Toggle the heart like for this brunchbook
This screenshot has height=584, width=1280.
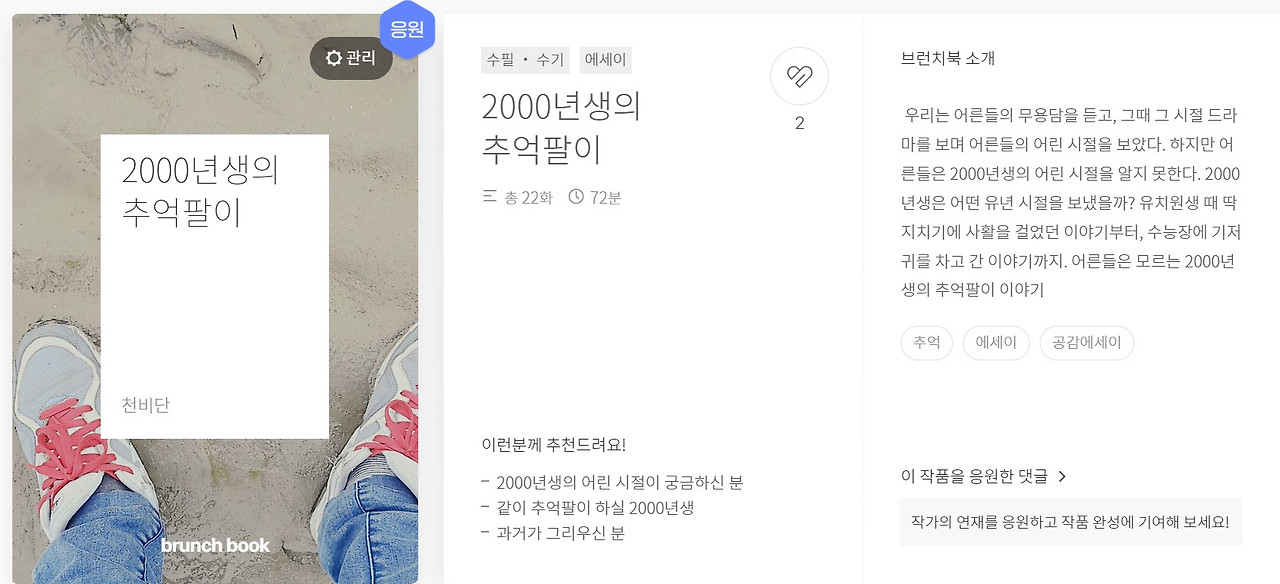coord(798,76)
